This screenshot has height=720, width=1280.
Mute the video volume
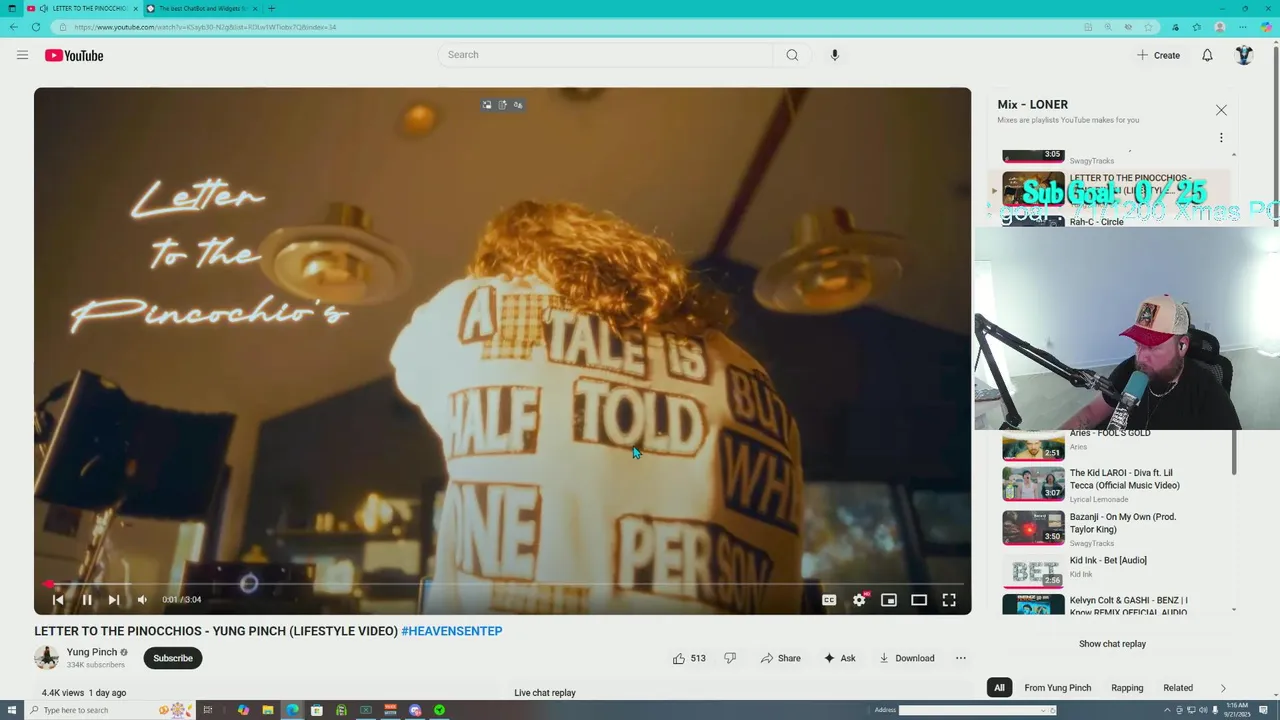click(x=142, y=600)
